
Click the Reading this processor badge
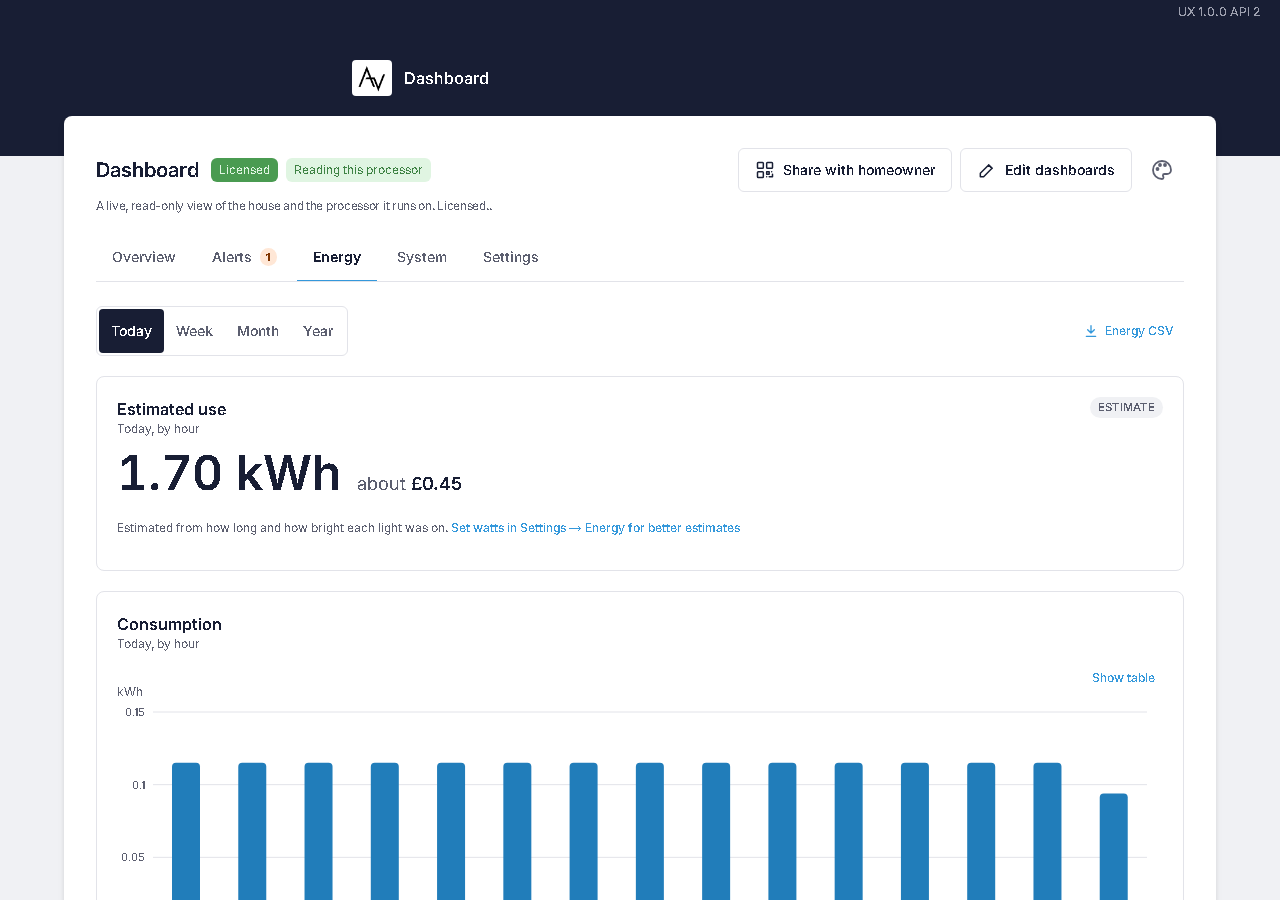pyautogui.click(x=358, y=170)
